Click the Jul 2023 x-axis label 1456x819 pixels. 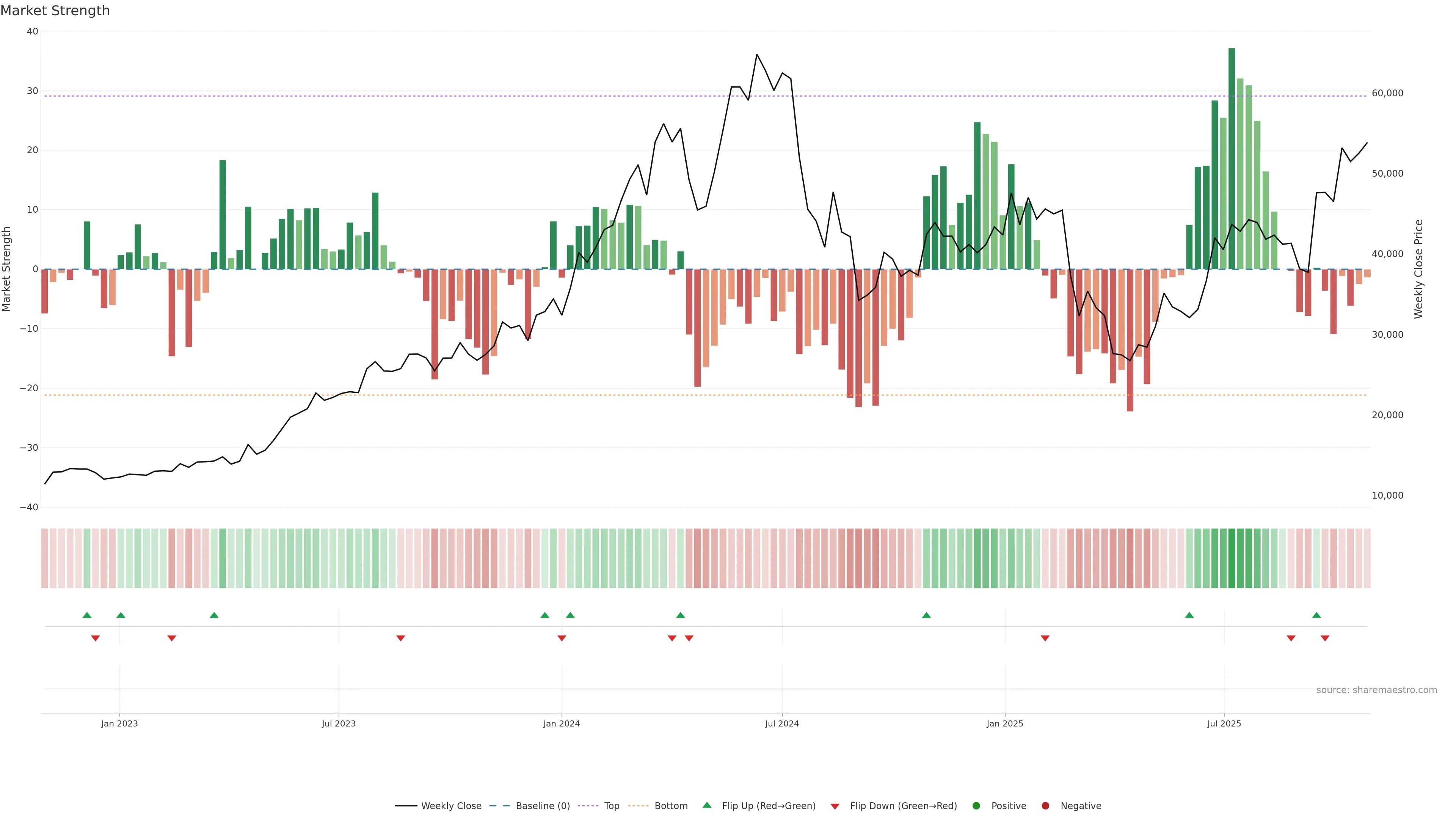pyautogui.click(x=339, y=723)
